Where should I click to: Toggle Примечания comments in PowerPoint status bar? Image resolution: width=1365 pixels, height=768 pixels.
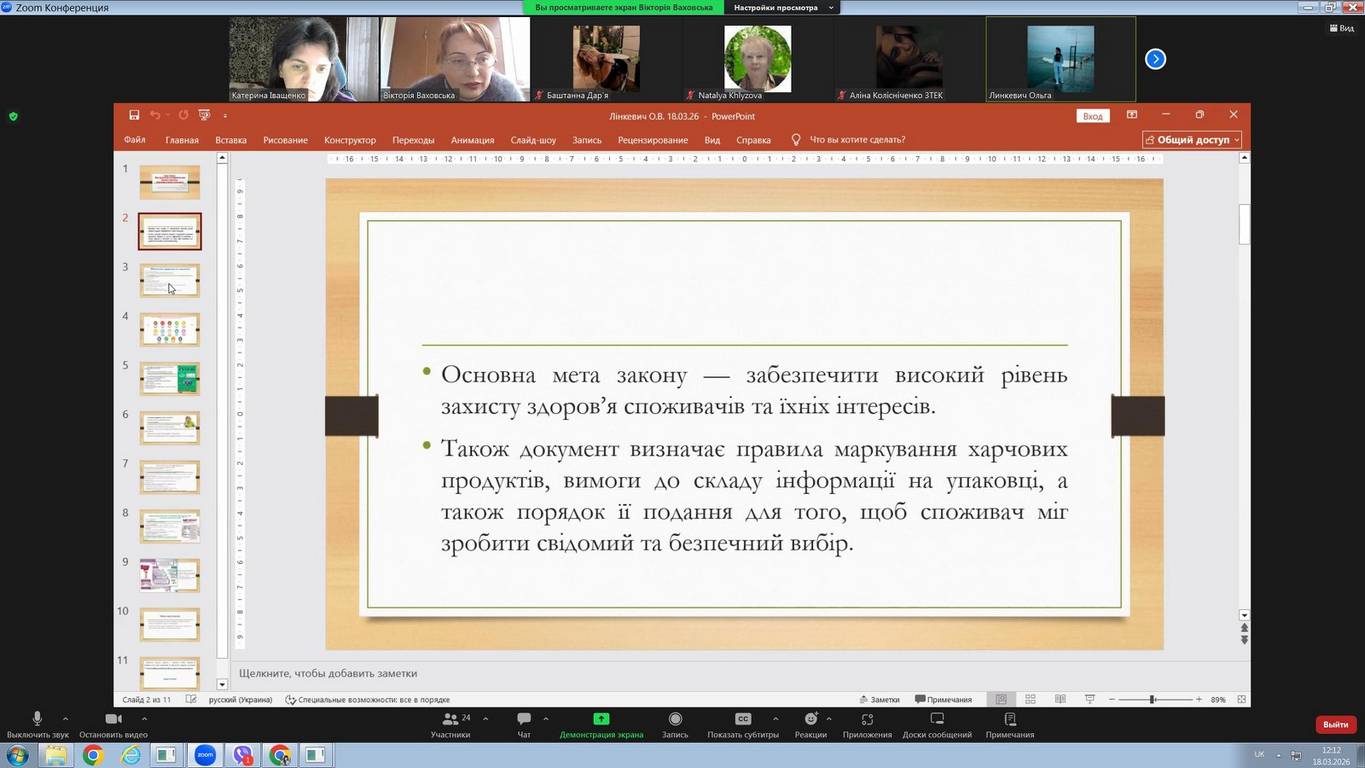pos(943,699)
